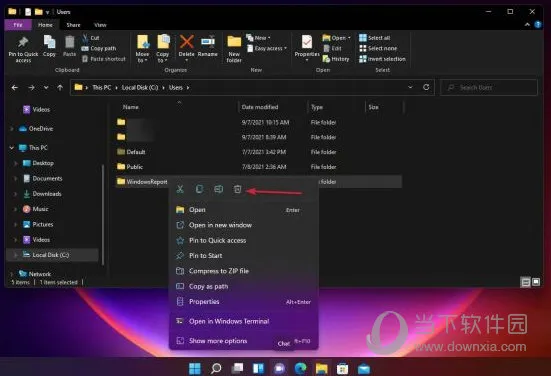Click Copy path in the ribbon

[x=99, y=48]
